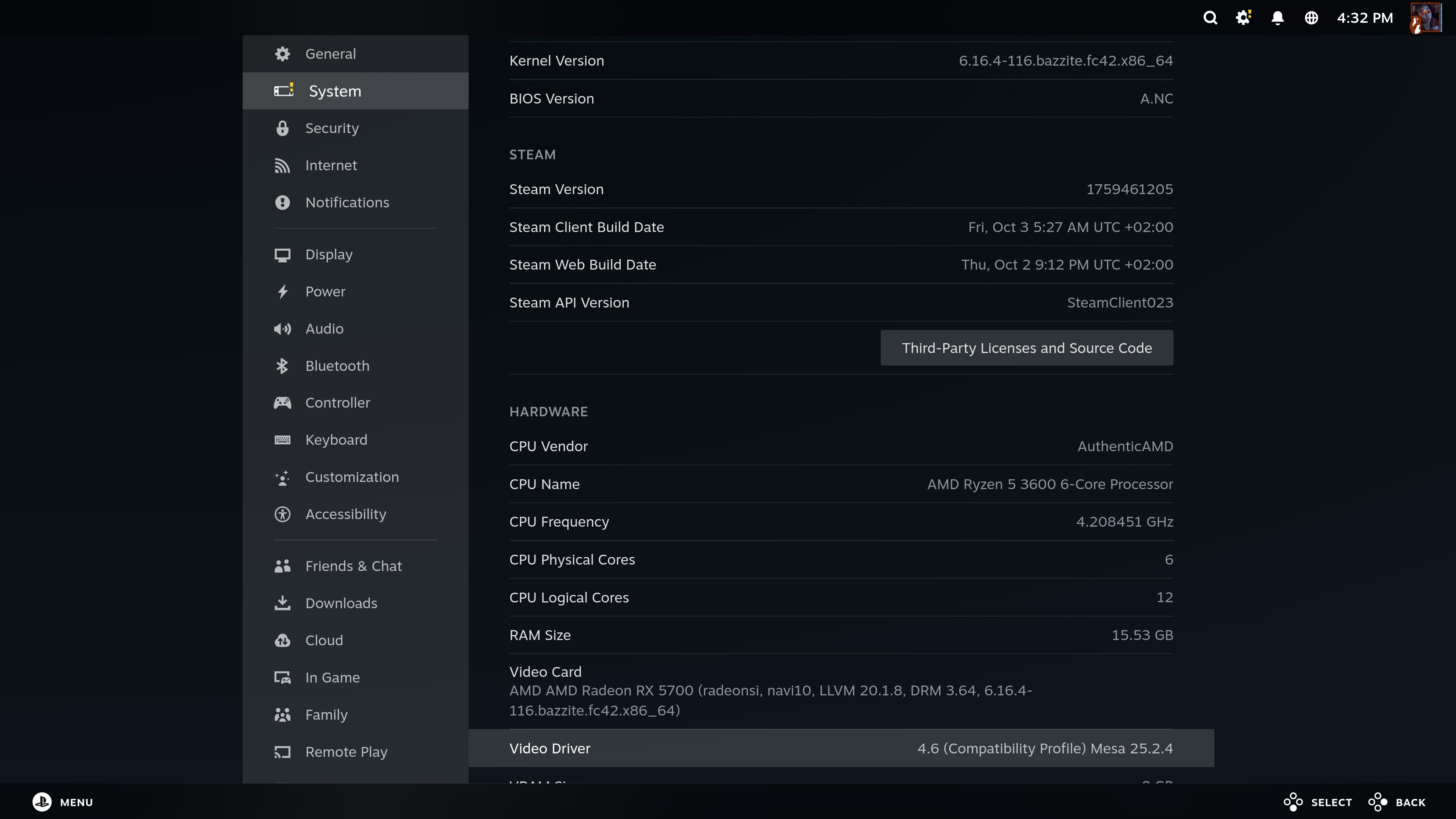This screenshot has height=819, width=1456.
Task: Click the Bluetooth sidebar icon
Action: tap(282, 366)
